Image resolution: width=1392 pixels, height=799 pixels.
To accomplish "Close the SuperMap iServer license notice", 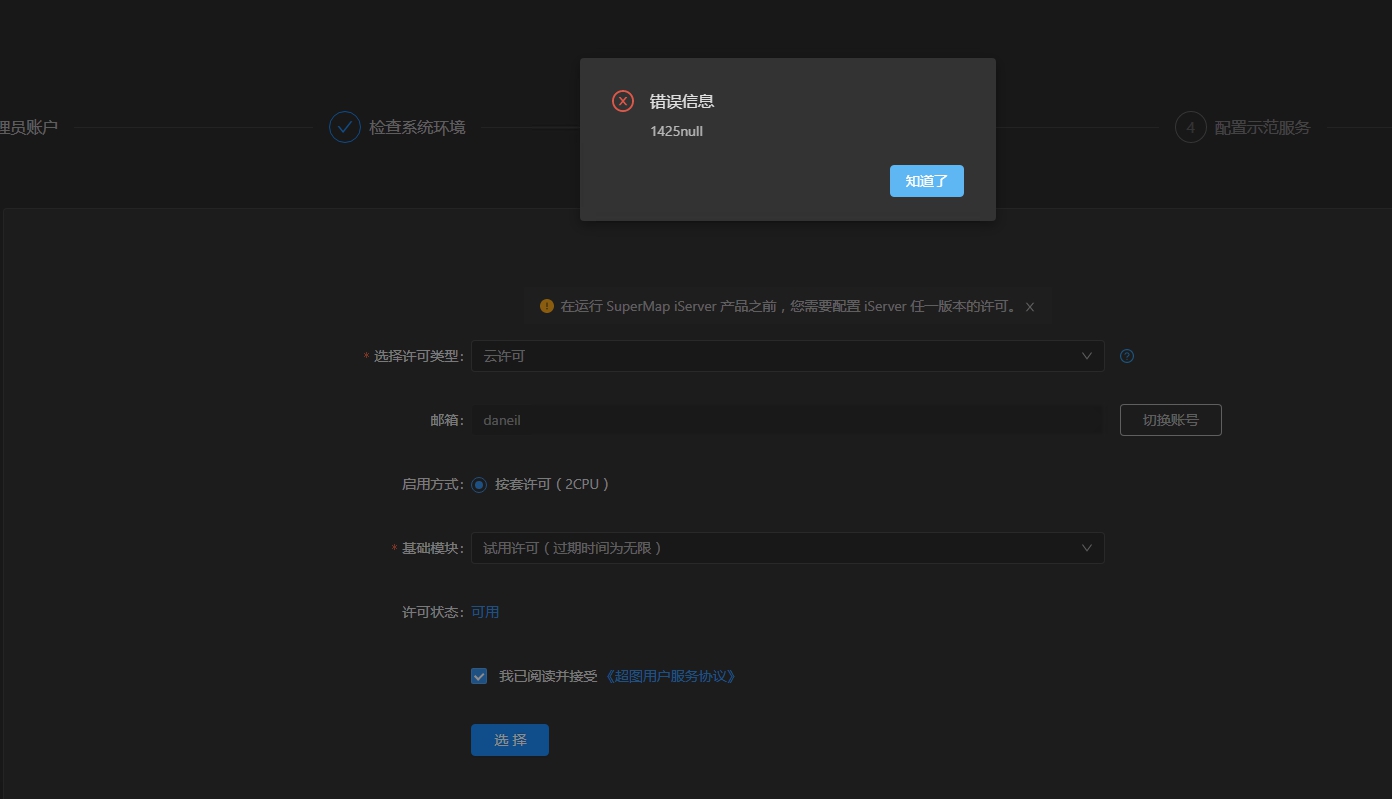I will point(1030,307).
